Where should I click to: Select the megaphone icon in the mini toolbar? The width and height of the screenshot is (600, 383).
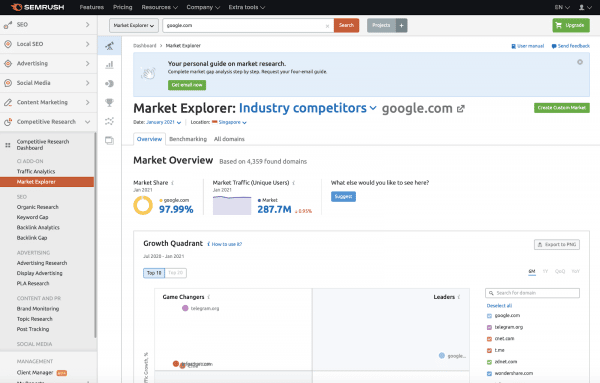tap(109, 83)
